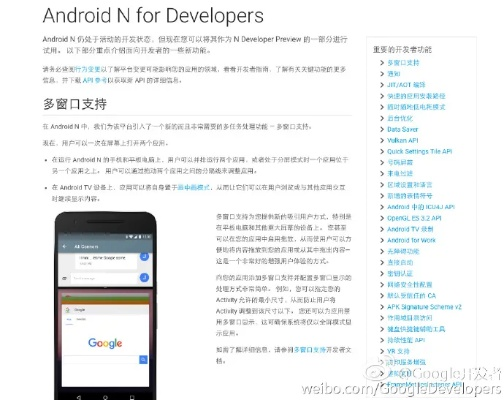The image size is (504, 400).
Task: Go to 号码屏蔽 sidebar link
Action: tap(400, 162)
